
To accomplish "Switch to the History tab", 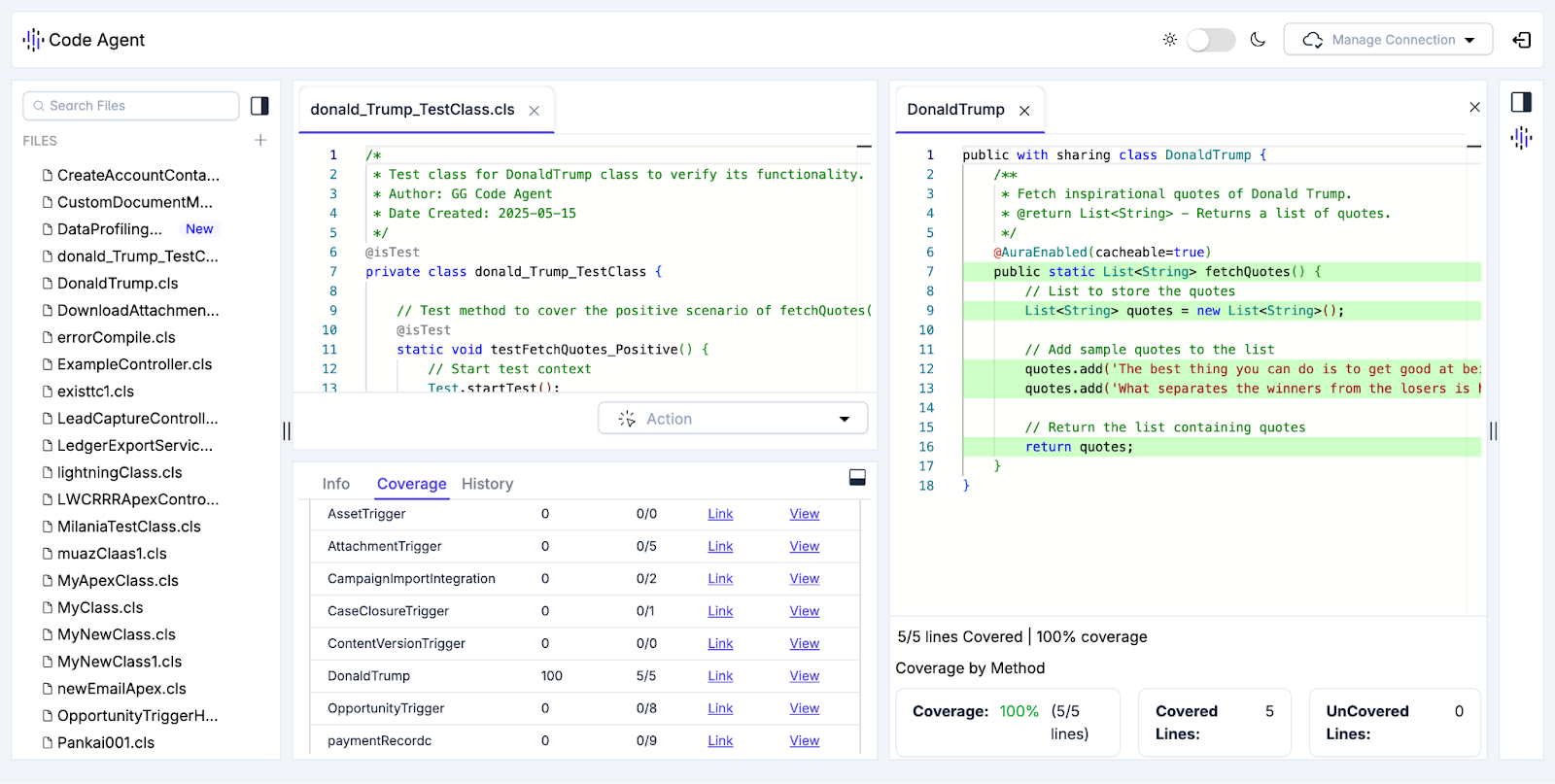I will 487,484.
